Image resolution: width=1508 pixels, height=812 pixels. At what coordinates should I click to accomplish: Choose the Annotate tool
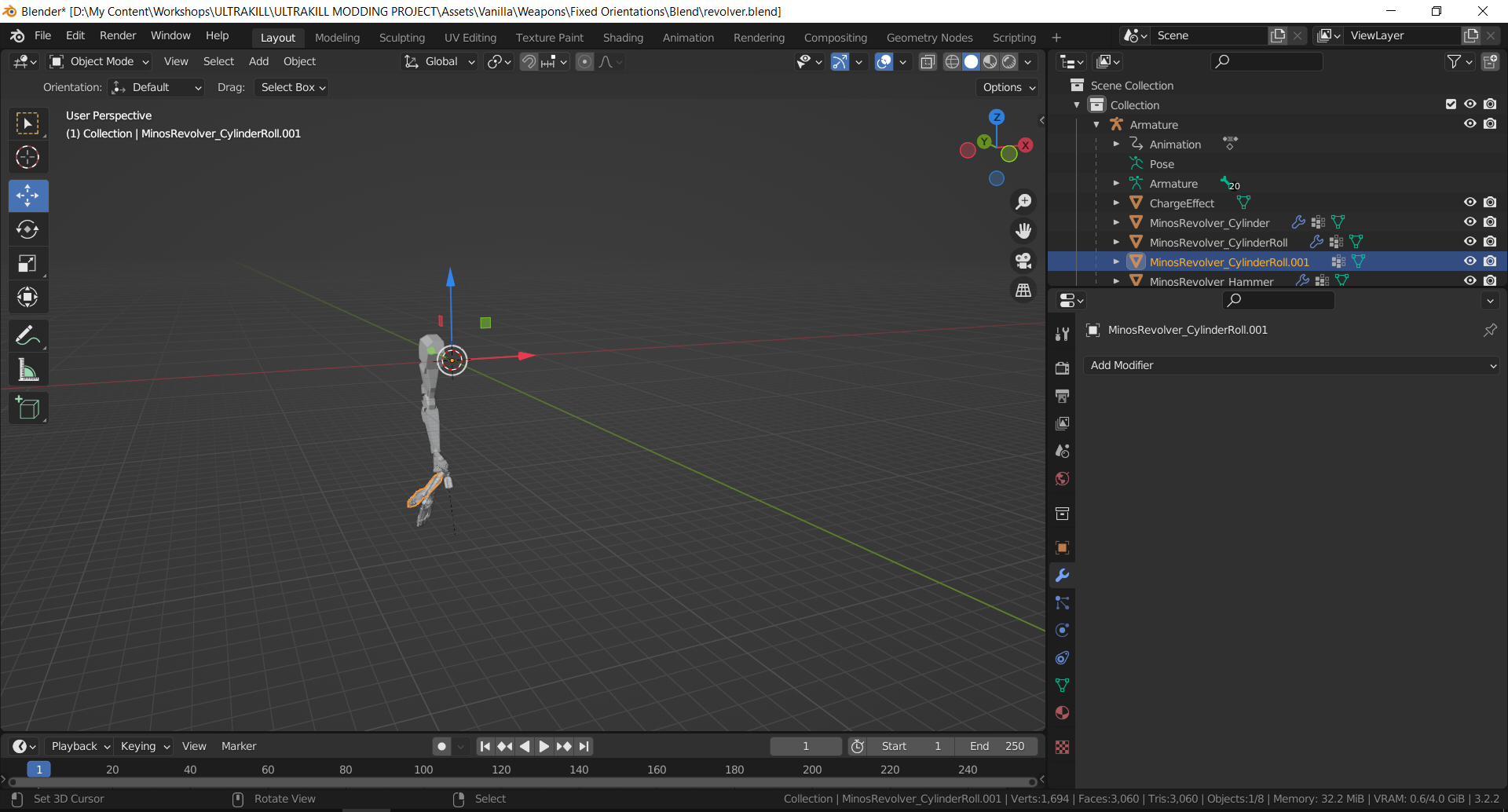tap(27, 336)
